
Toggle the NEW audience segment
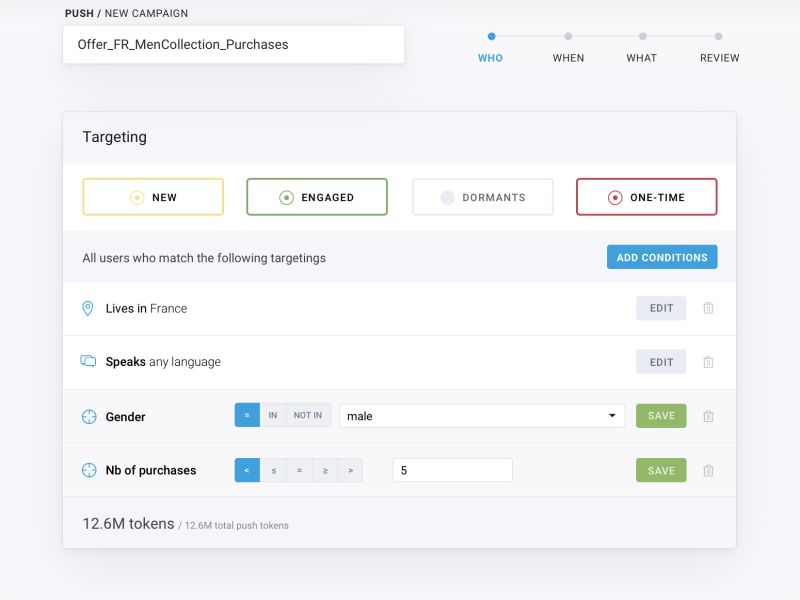[153, 197]
